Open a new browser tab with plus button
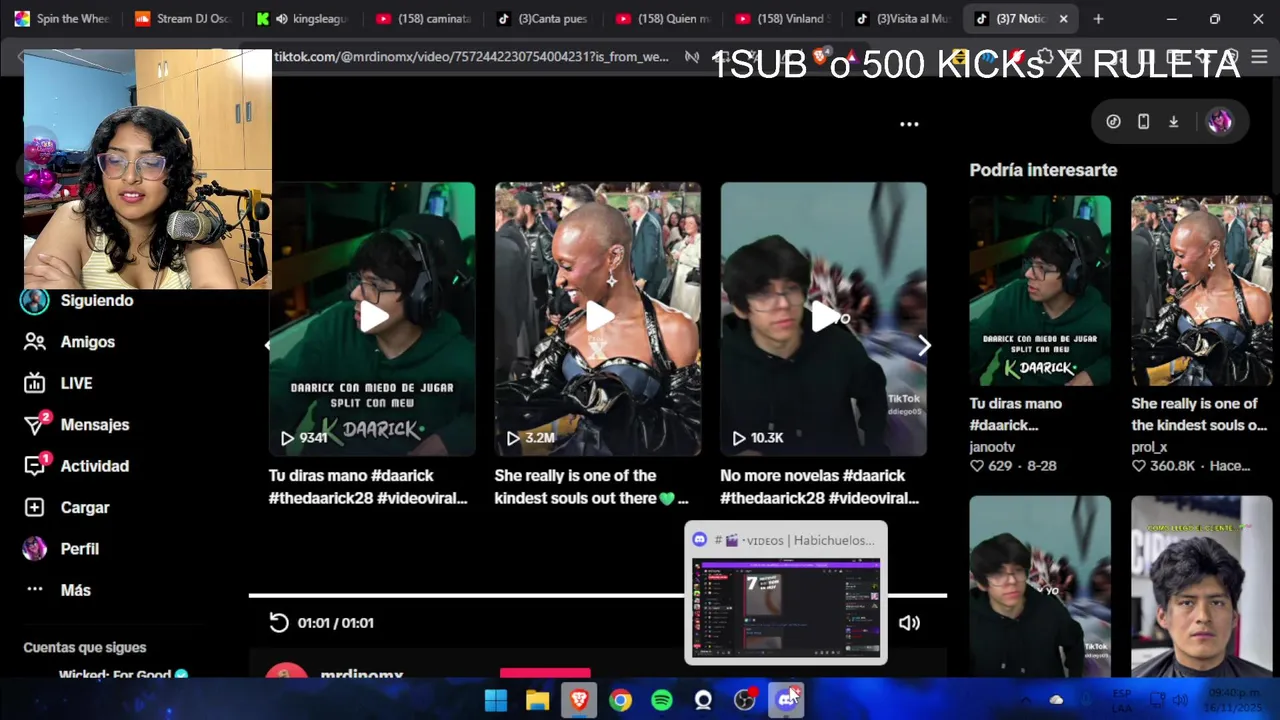The width and height of the screenshot is (1280, 720). (x=1098, y=19)
